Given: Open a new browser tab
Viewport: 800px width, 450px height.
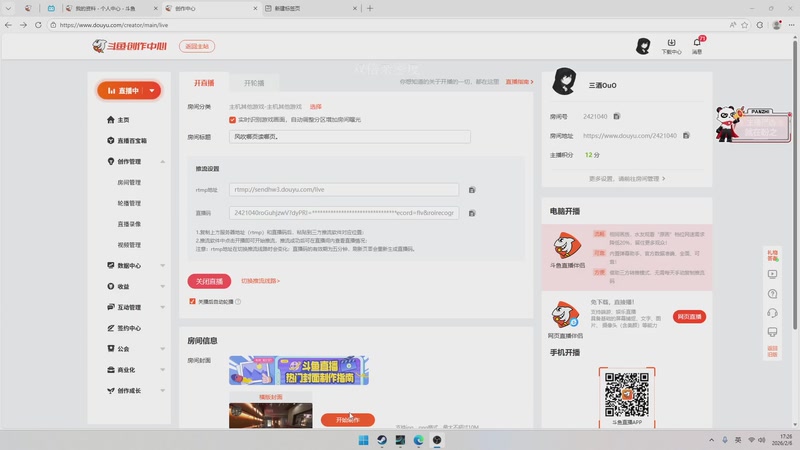Looking at the screenshot, I should (370, 9).
